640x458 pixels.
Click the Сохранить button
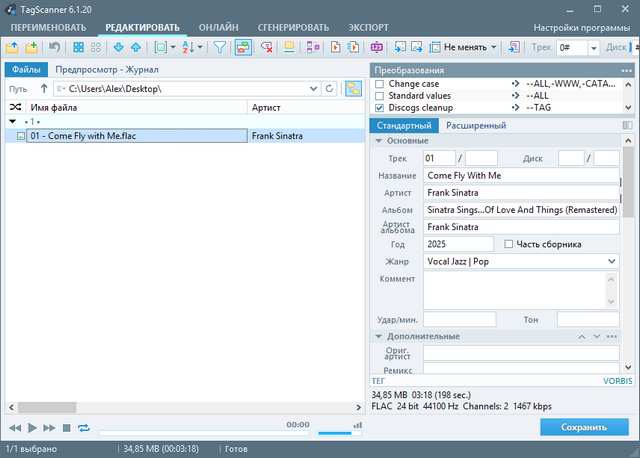tap(584, 427)
